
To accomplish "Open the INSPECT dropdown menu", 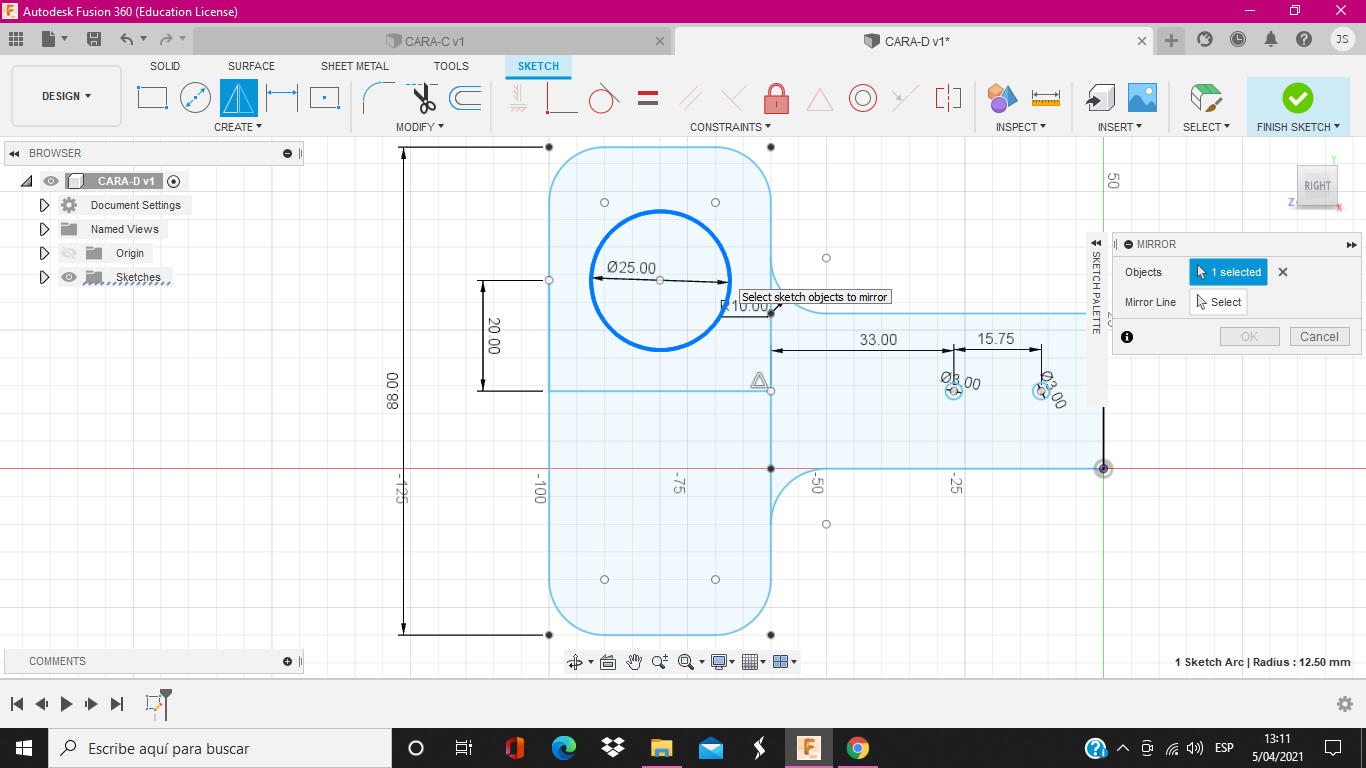I will tap(1021, 127).
